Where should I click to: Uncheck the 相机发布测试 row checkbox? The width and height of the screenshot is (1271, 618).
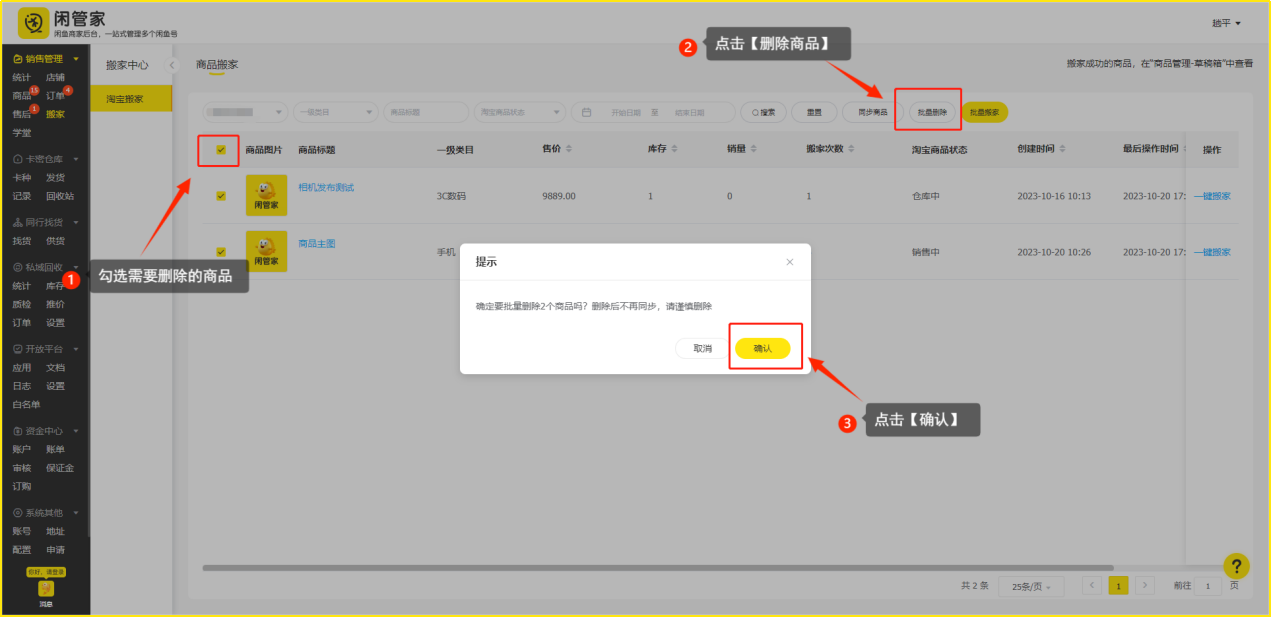(x=221, y=196)
